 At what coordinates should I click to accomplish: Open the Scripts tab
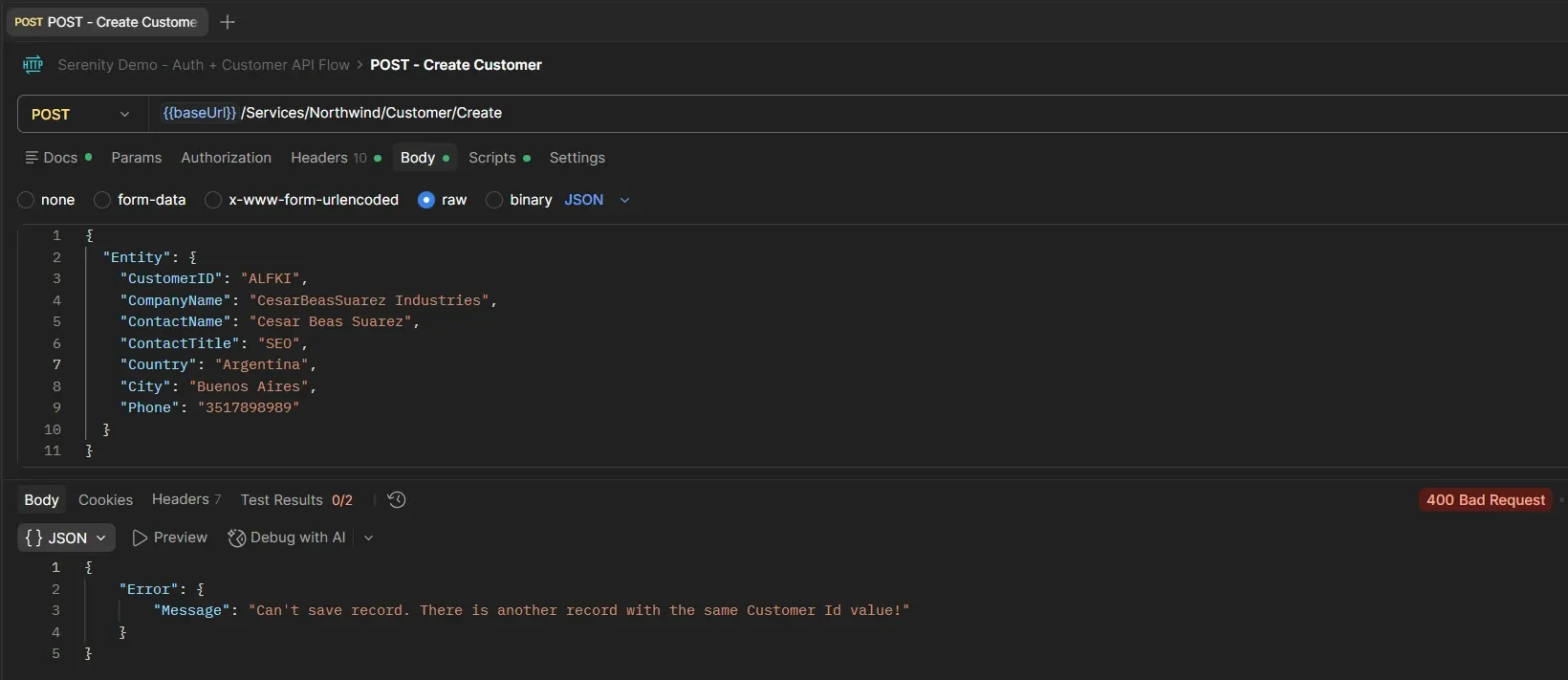(499, 158)
